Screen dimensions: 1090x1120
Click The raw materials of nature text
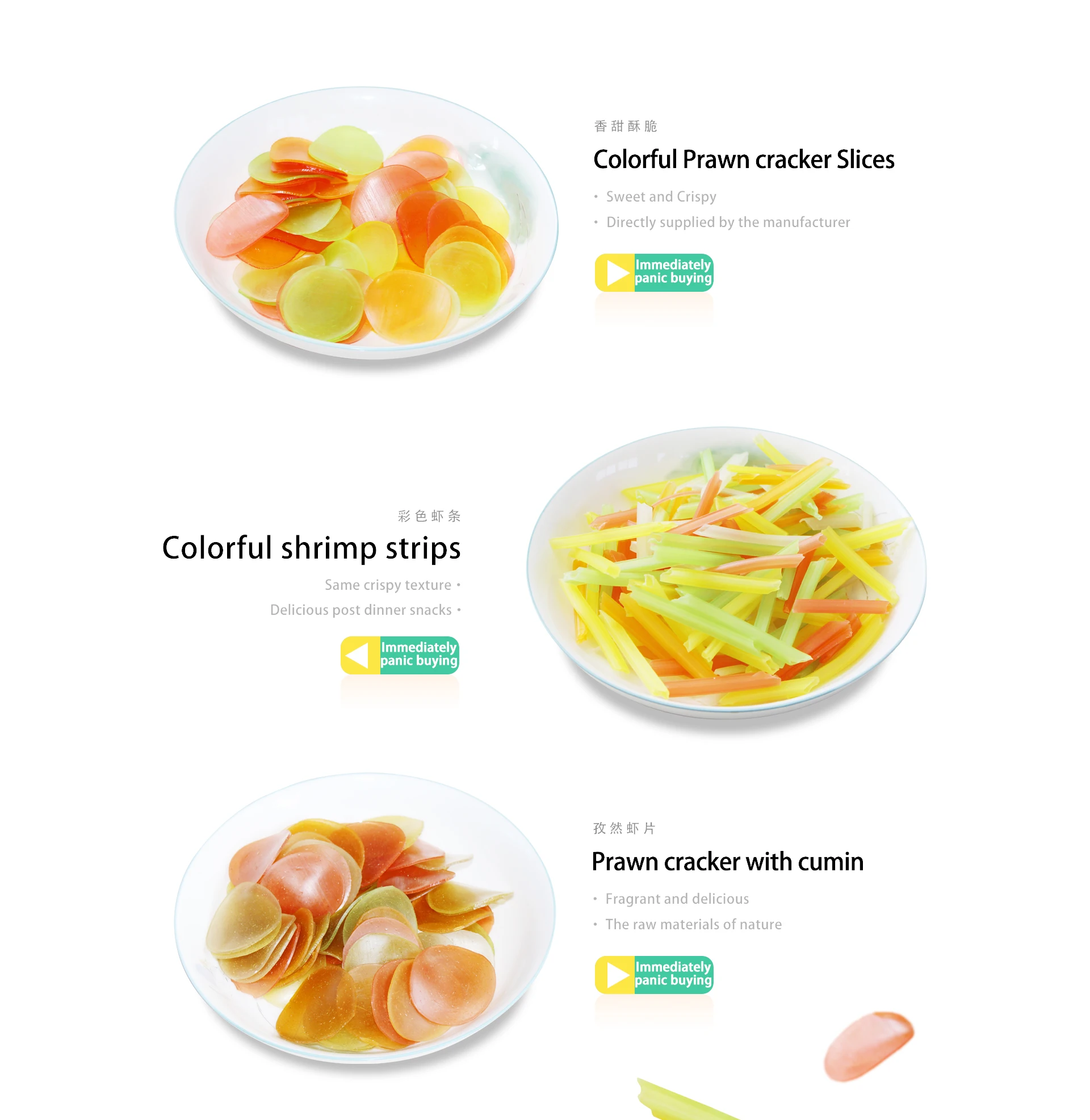coord(694,924)
